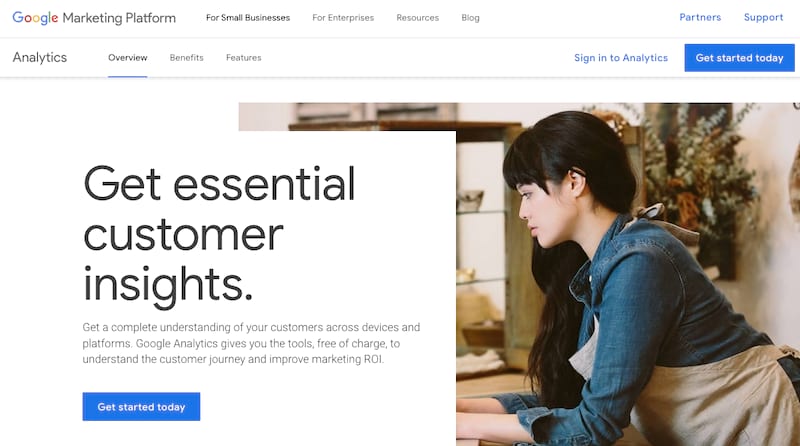Click the Google Analytics description paragraph

tap(252, 343)
